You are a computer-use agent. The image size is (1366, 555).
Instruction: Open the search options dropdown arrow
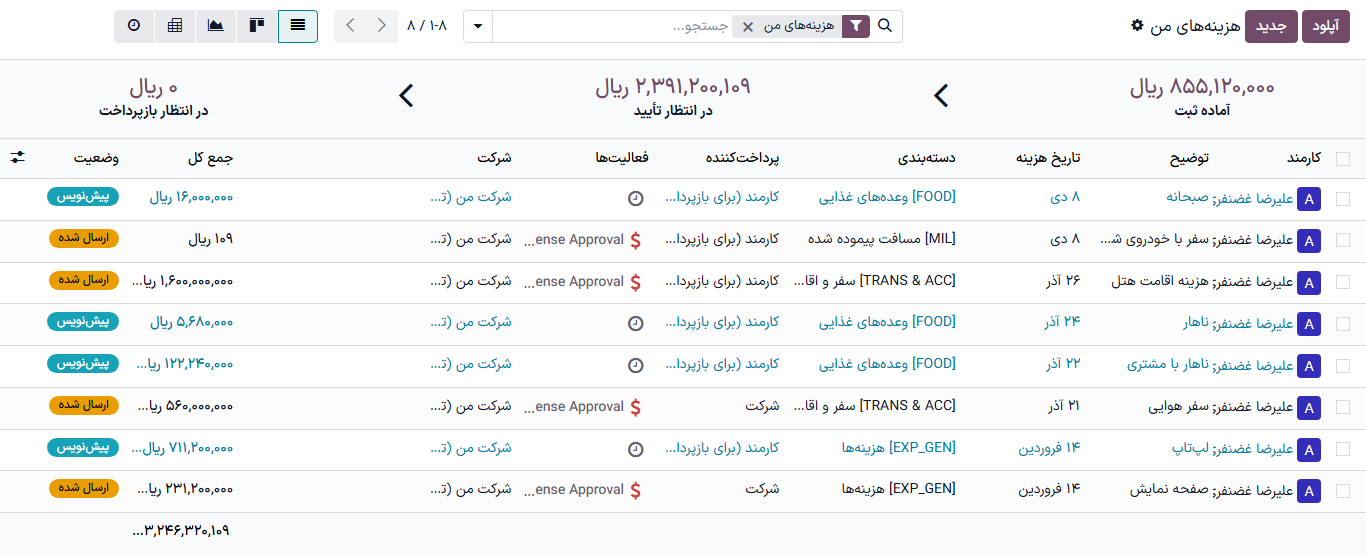[478, 26]
